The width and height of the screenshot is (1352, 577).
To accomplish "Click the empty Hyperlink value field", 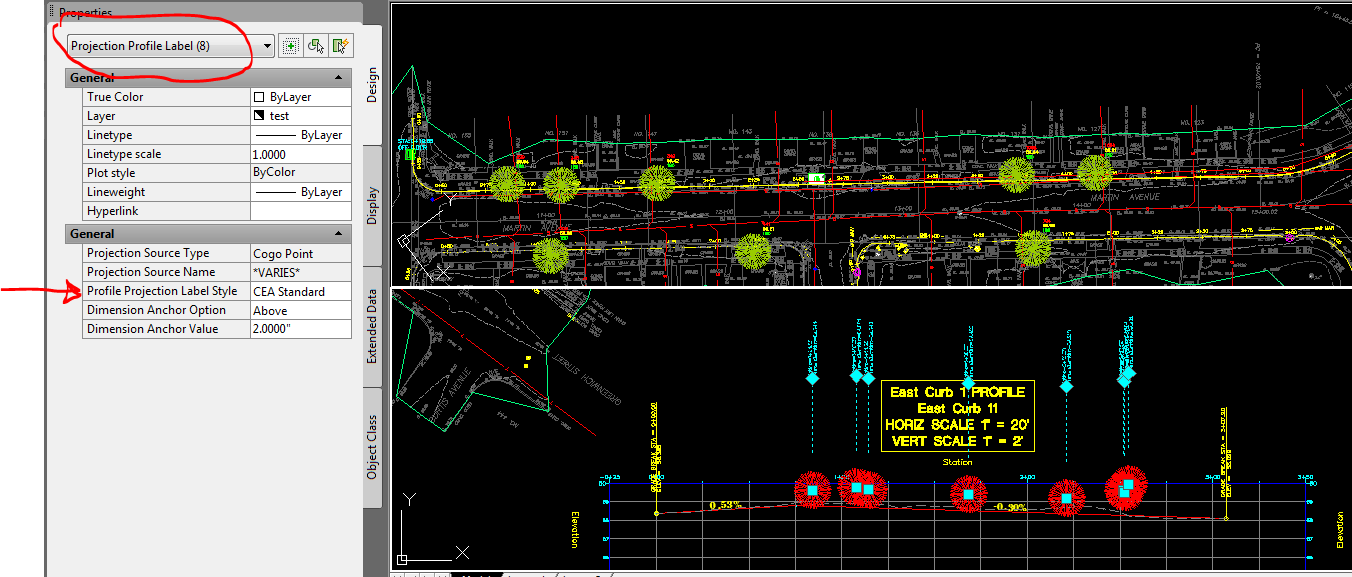I will pos(300,211).
